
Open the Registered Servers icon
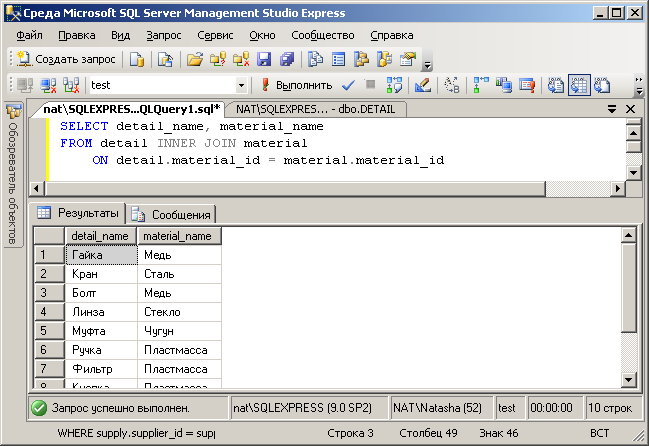[x=316, y=60]
